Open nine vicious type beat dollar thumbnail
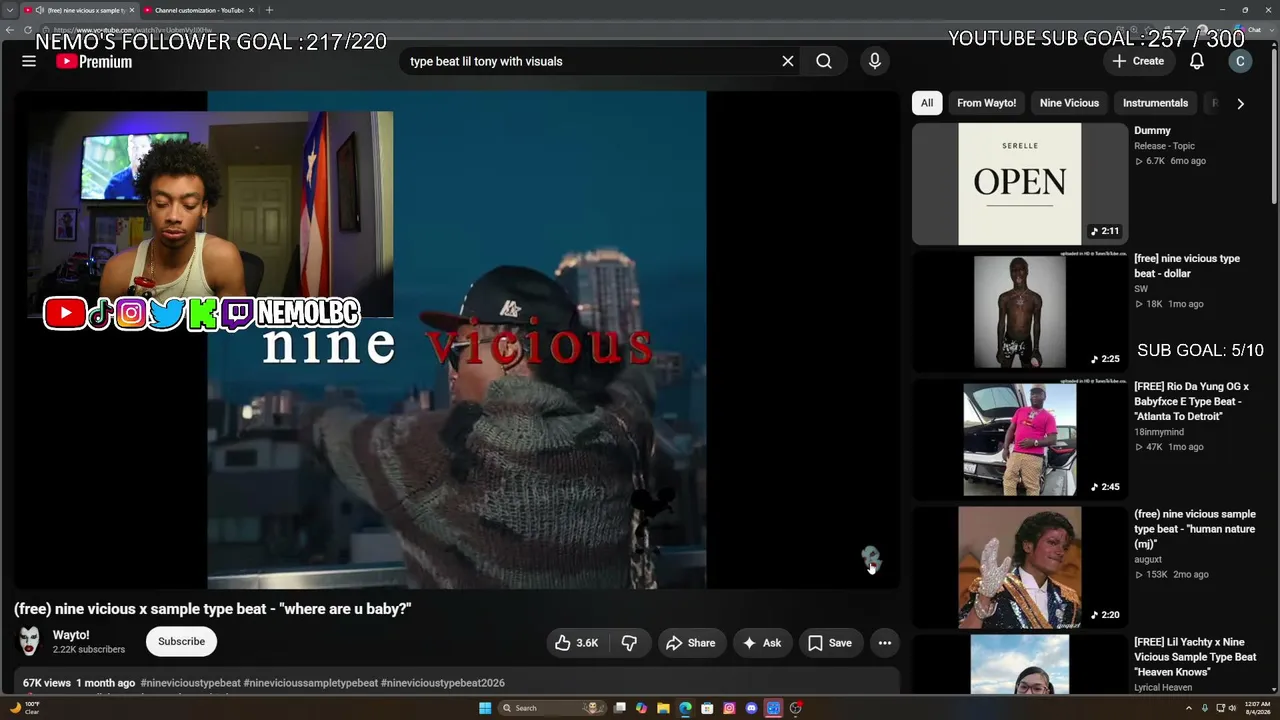Image resolution: width=1280 pixels, height=720 pixels. [1020, 311]
